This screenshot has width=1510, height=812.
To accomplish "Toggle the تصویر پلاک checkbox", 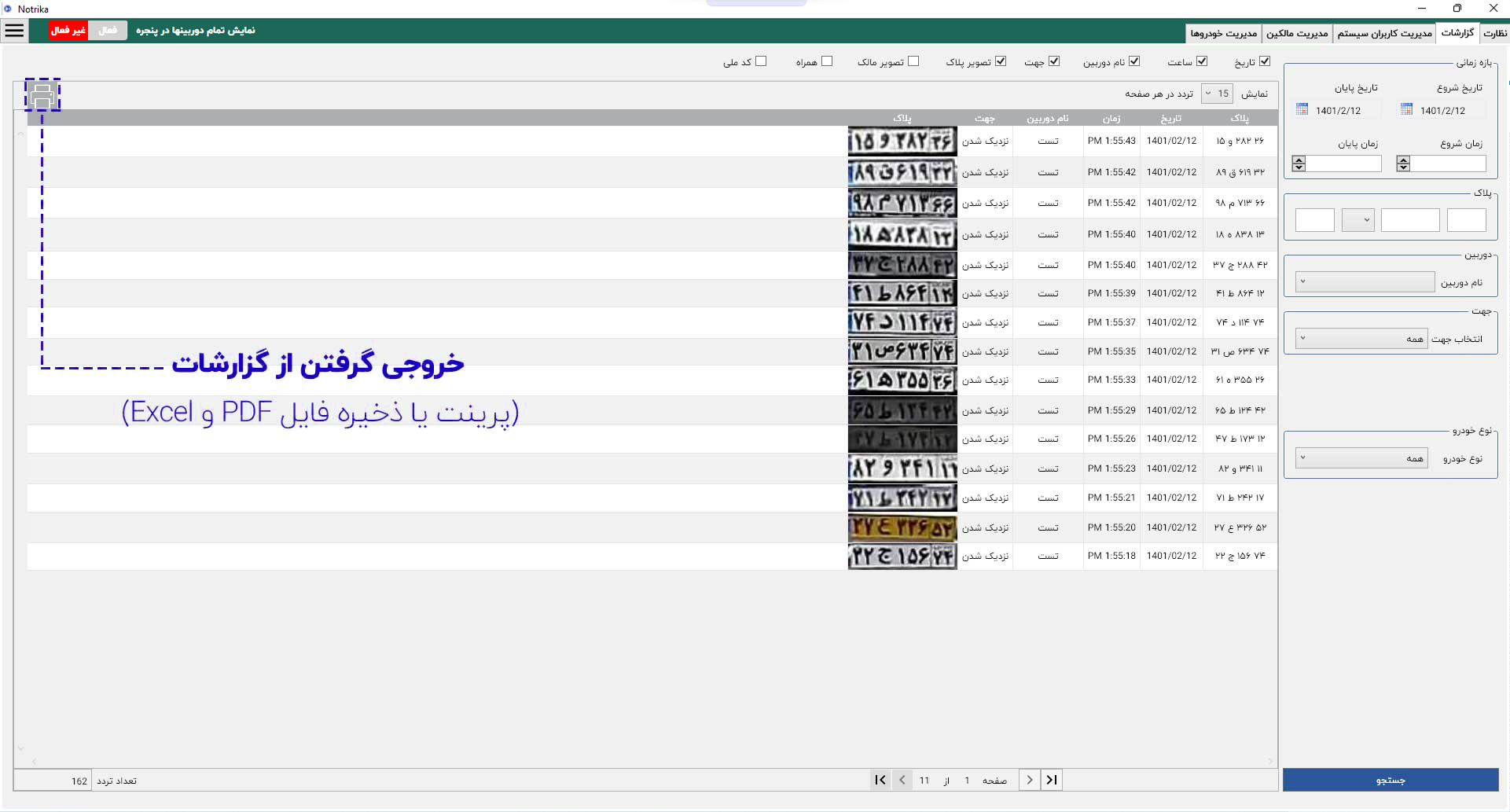I will click(x=1001, y=61).
